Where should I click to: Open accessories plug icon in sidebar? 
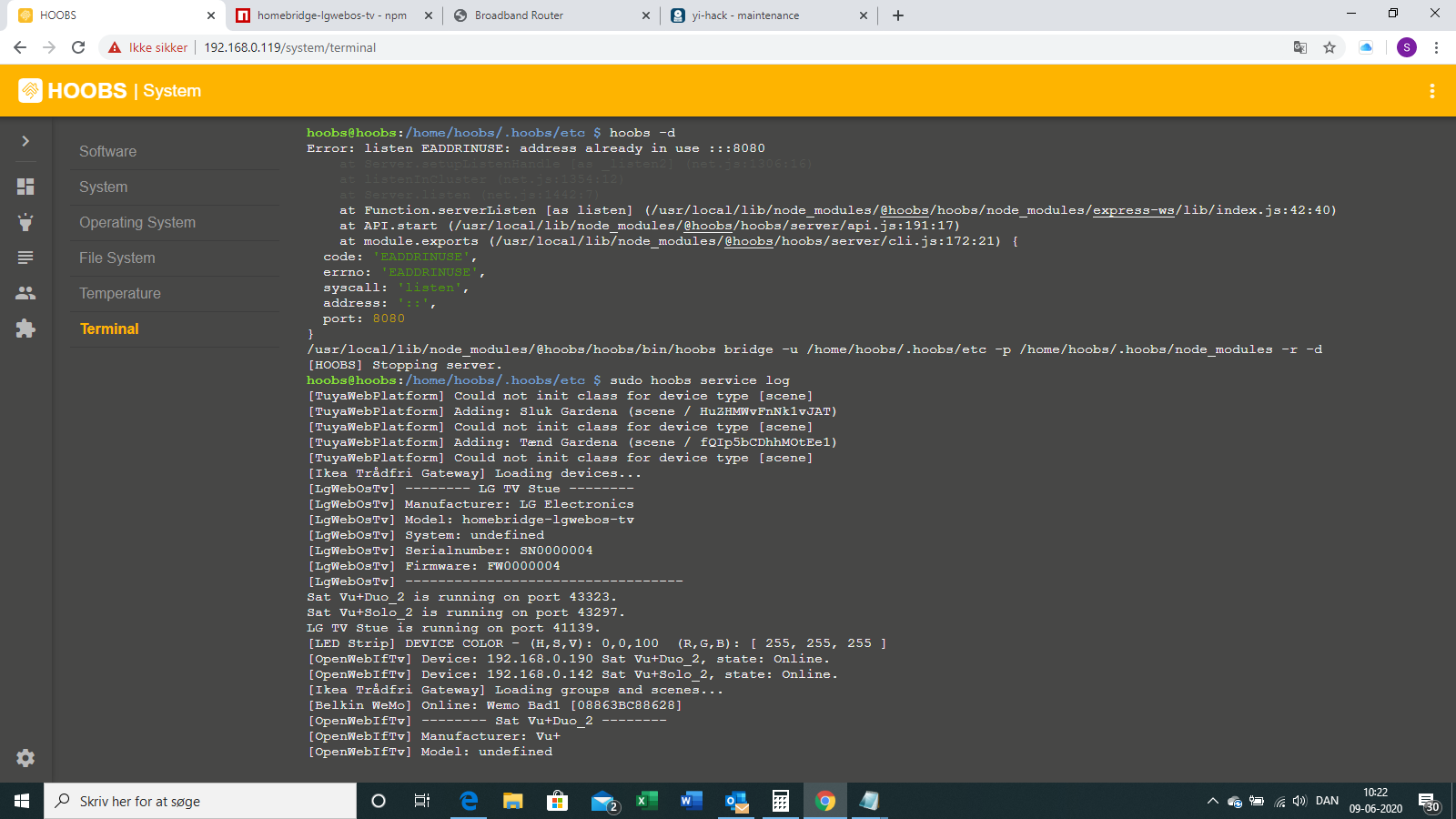click(x=25, y=222)
